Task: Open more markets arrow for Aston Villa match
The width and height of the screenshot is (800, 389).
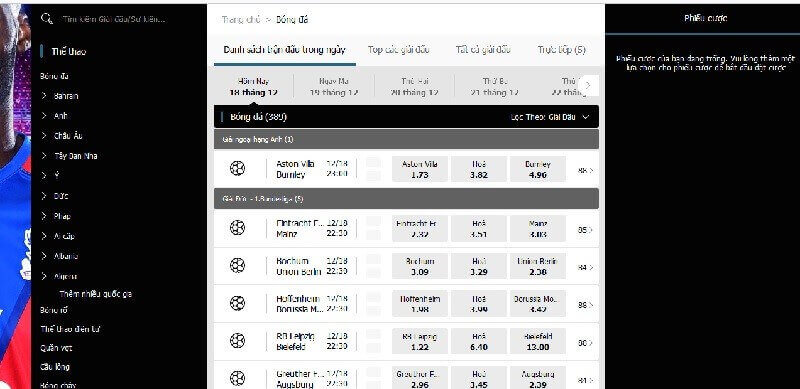Action: click(586, 171)
